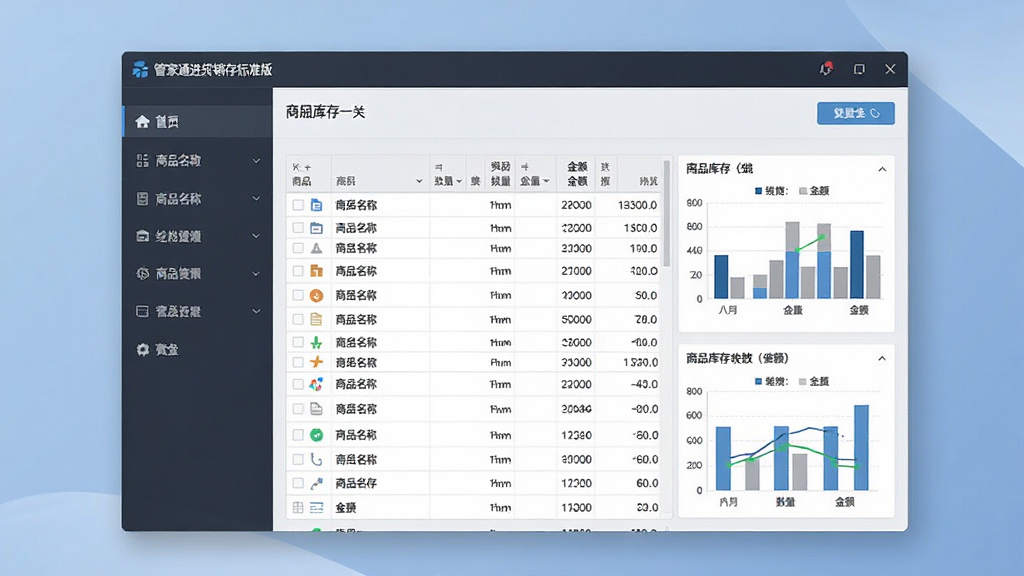Select the highlighted home item in the sidebar
Image resolution: width=1024 pixels, height=576 pixels.
[197, 121]
